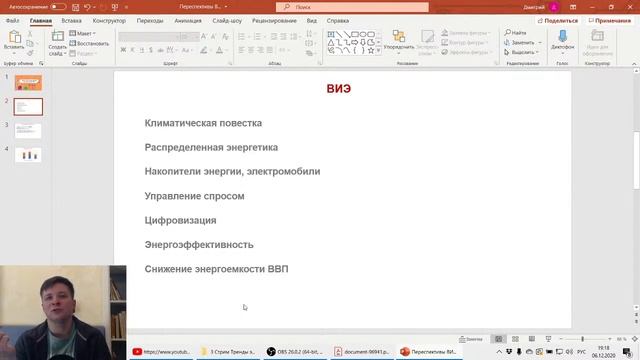Click the Восстановить button
The height and width of the screenshot is (360, 640).
coord(89,43)
